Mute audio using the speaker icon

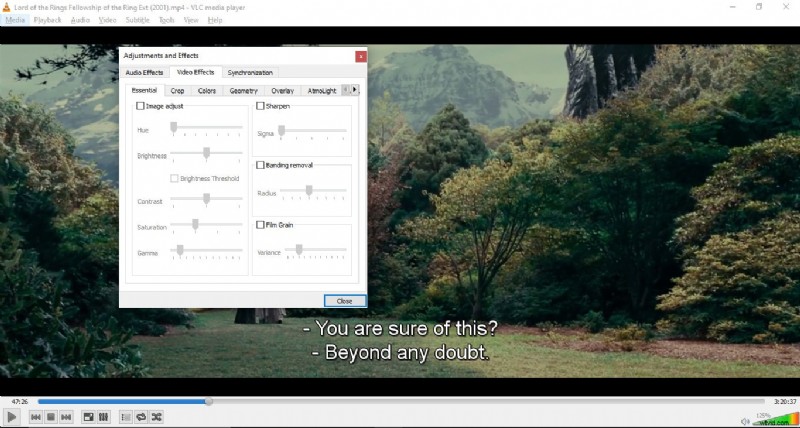point(746,420)
